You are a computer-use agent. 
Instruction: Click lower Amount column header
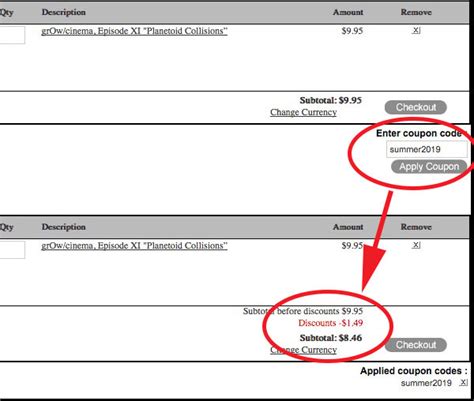click(x=348, y=227)
